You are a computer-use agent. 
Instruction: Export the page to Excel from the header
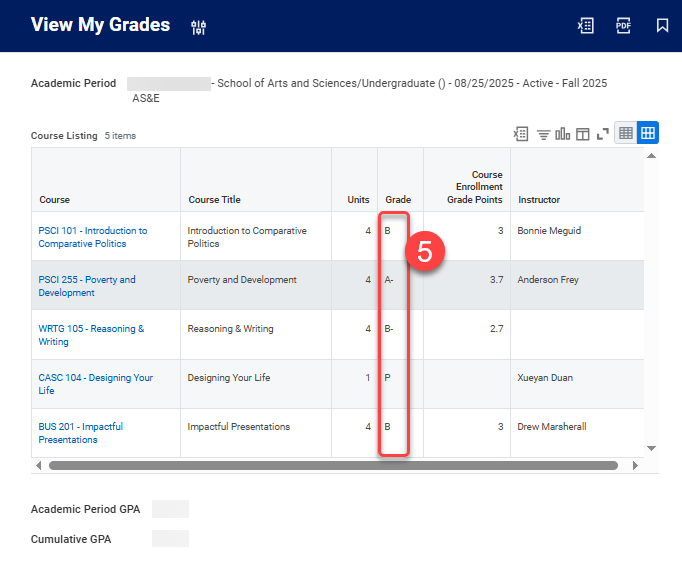585,26
